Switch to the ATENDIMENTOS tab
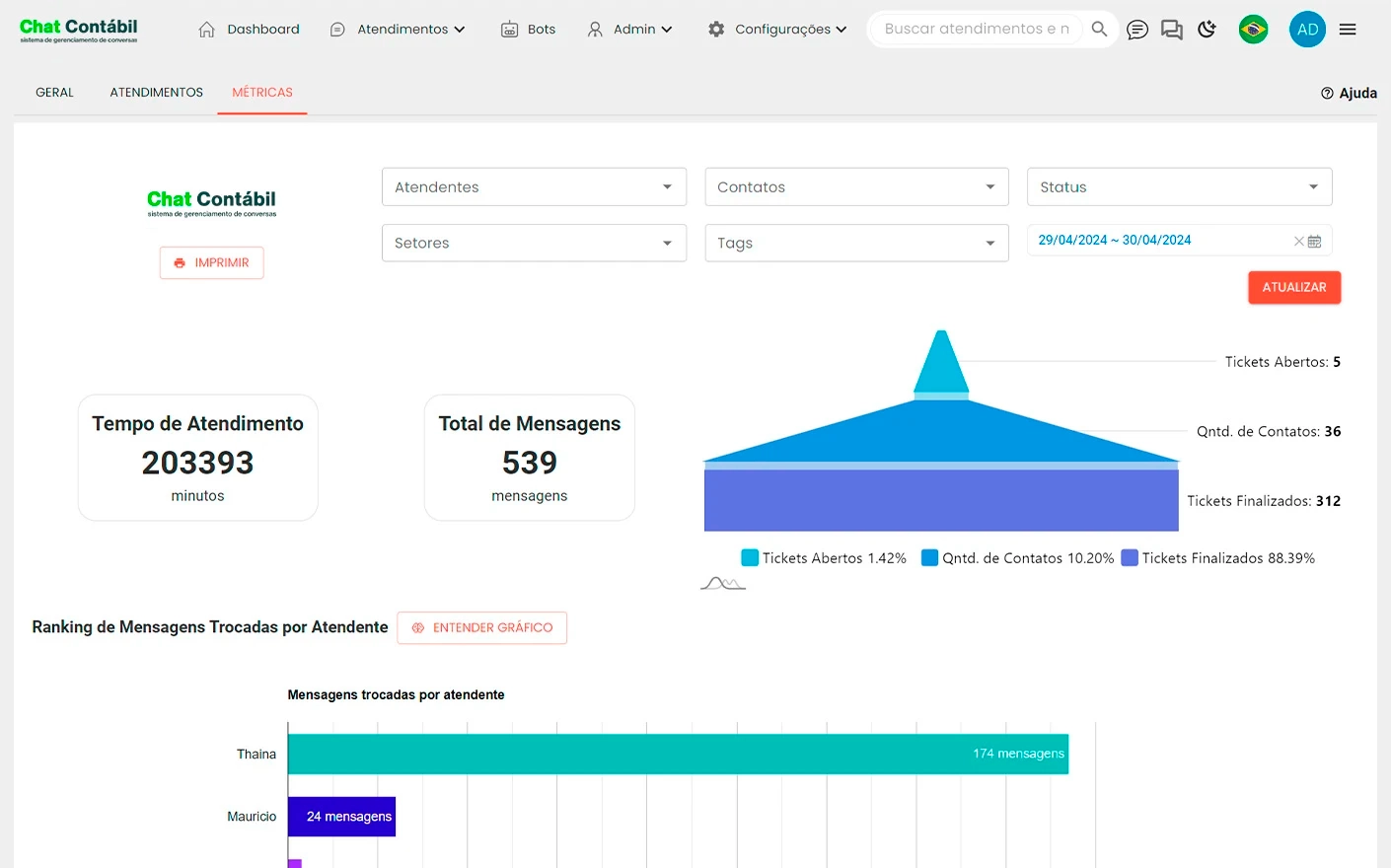 click(156, 93)
